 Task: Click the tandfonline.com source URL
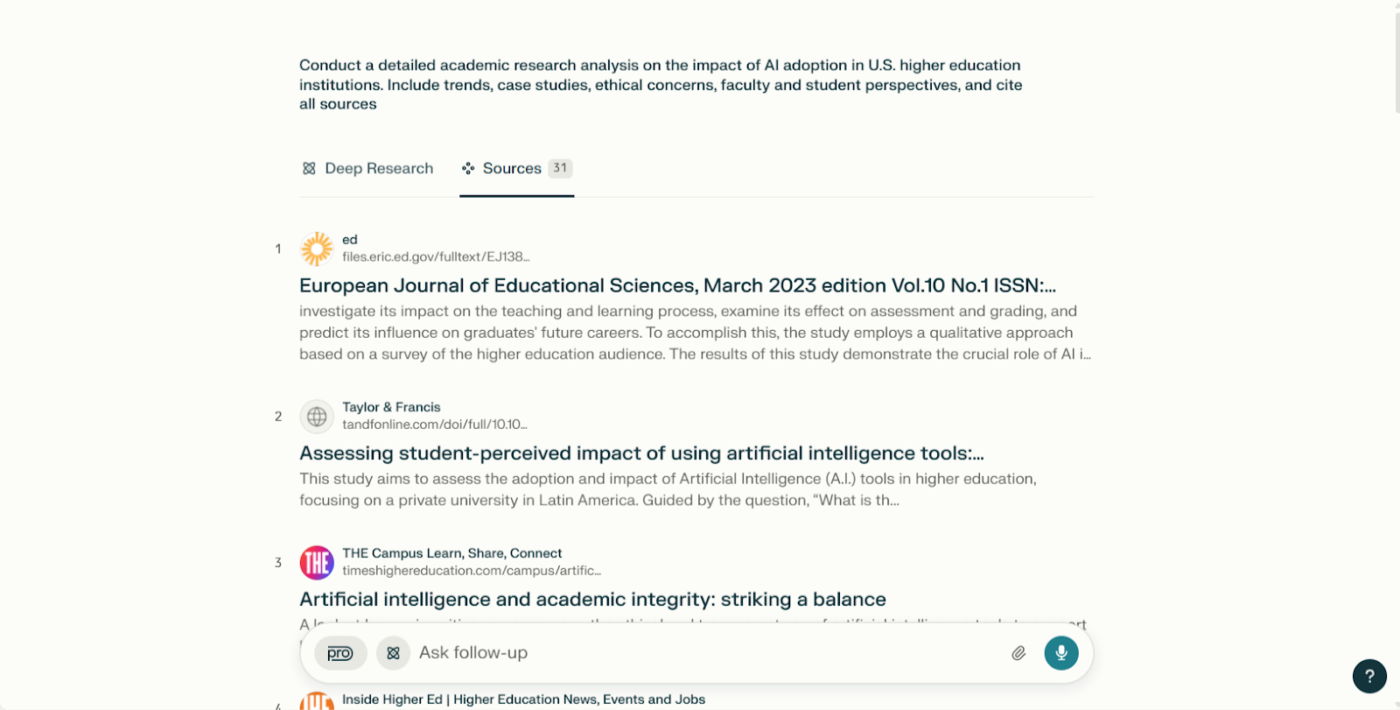click(x=435, y=424)
